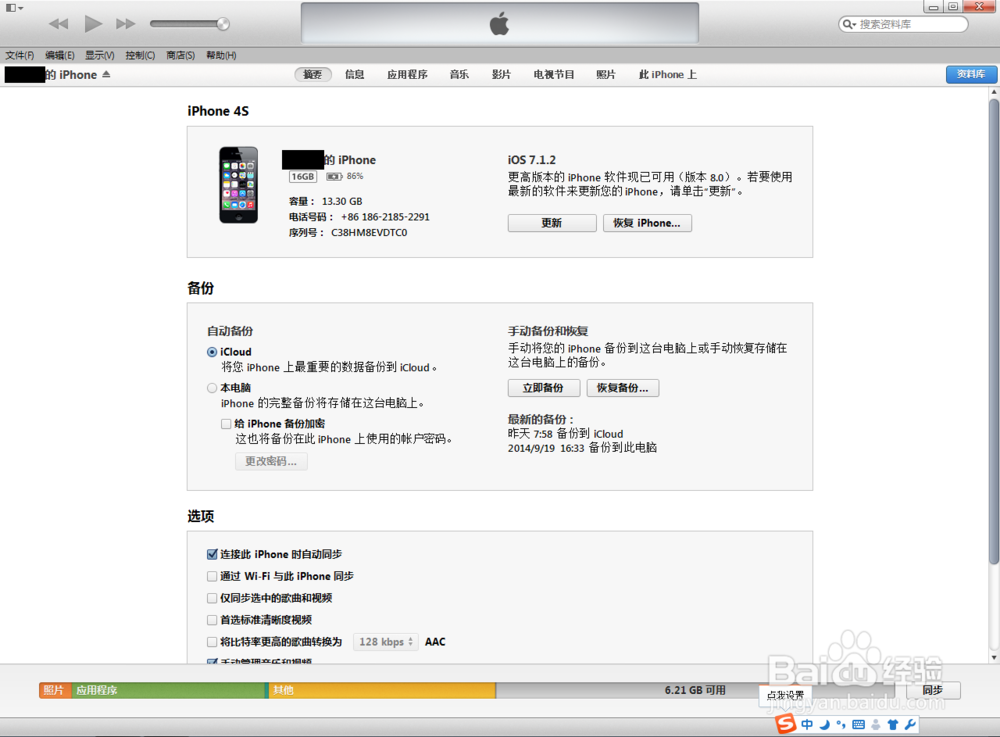Open the 此 iPhone 上 tab

668,75
